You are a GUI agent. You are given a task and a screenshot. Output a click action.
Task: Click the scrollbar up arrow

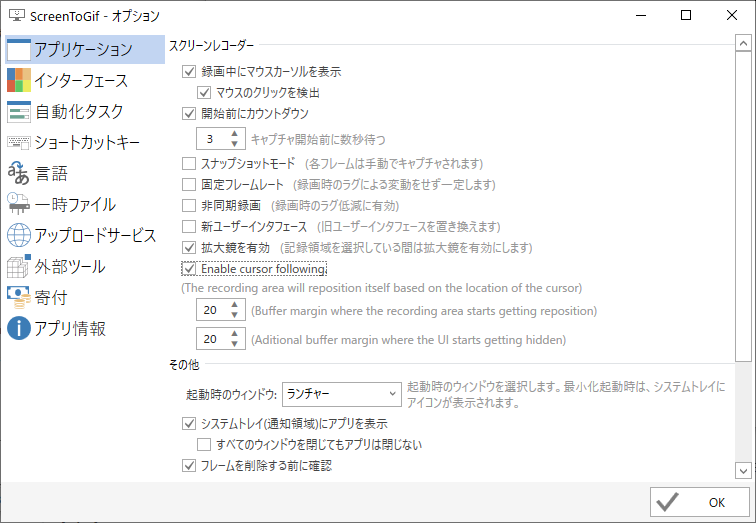(743, 43)
